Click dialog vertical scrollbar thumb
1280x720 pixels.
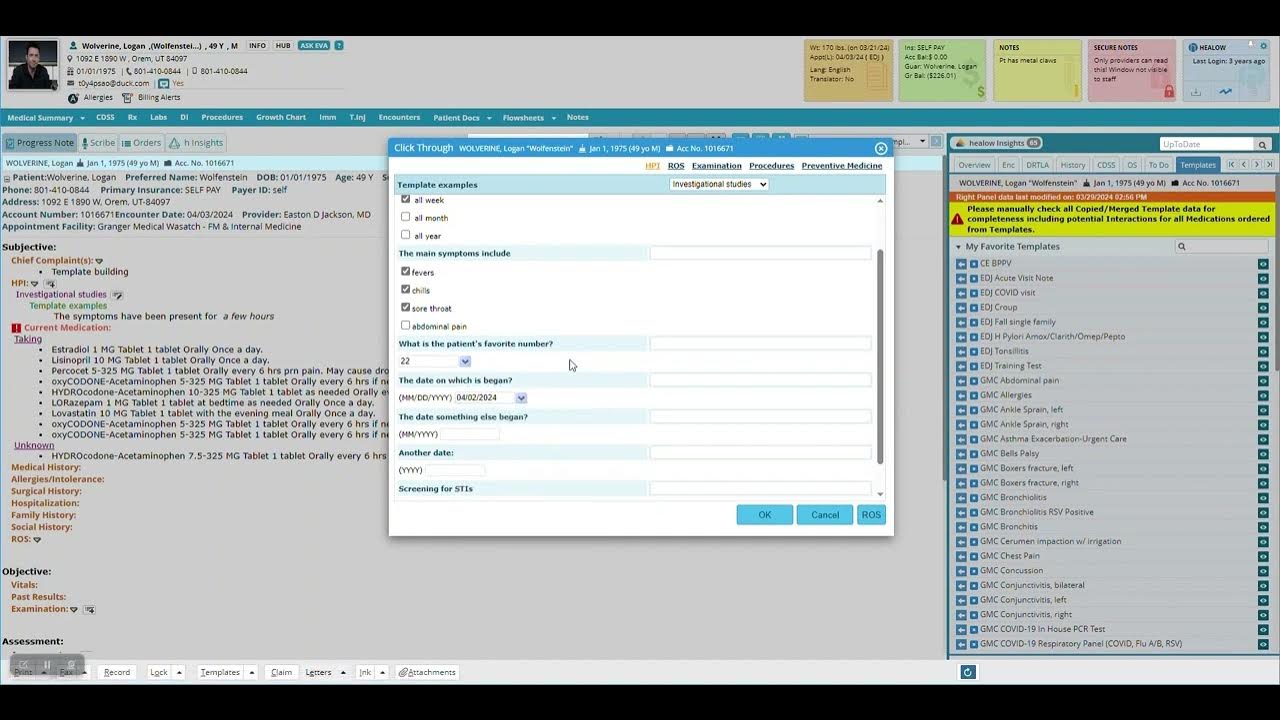click(881, 356)
